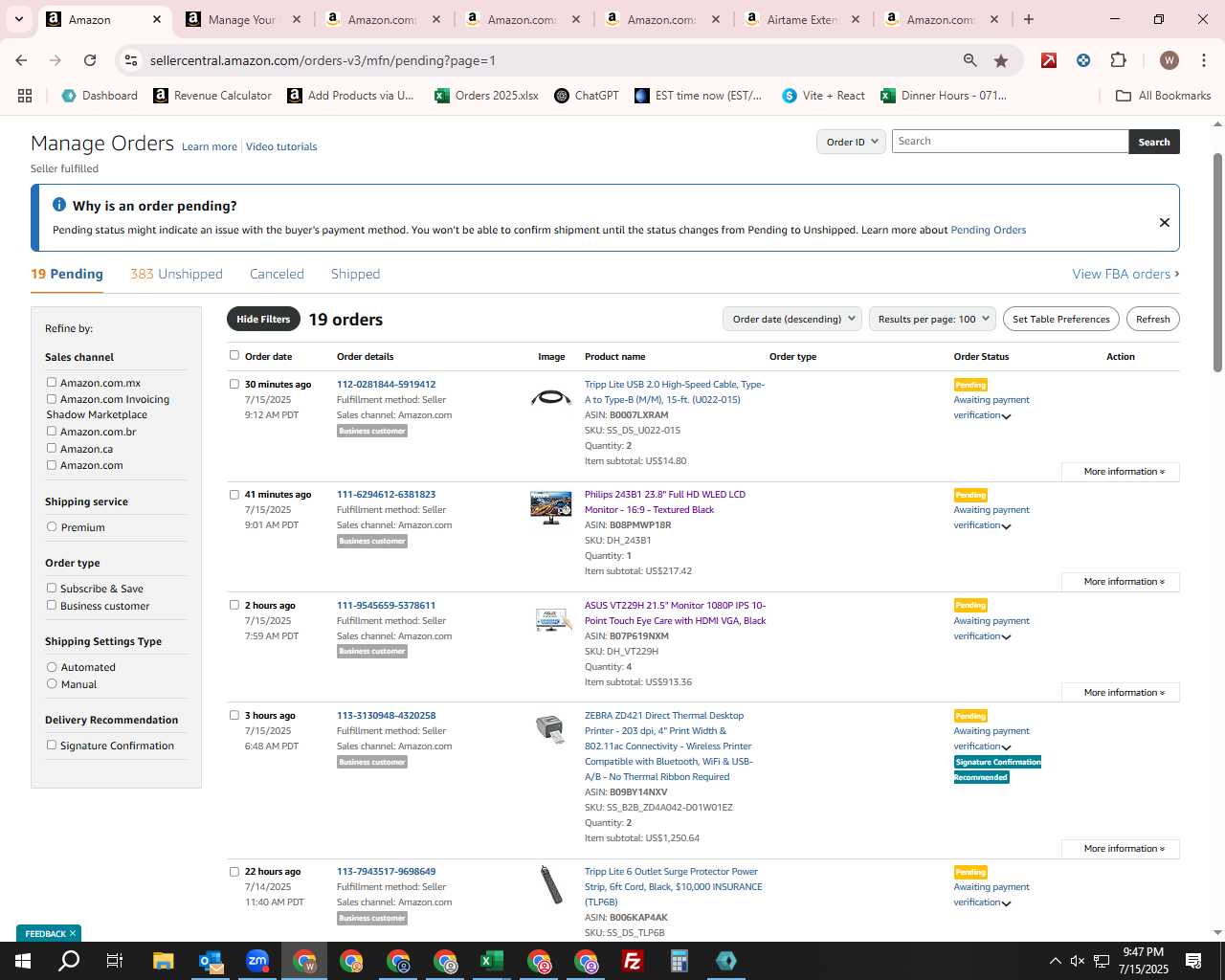Open the notification center icon

coord(1193,961)
